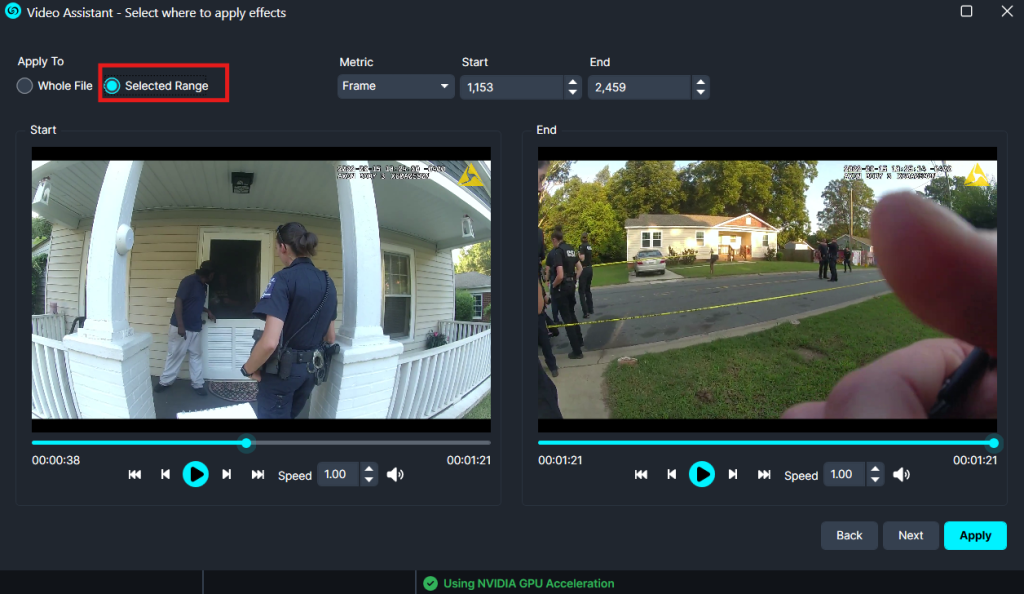Skip to end in Start player
Image resolution: width=1024 pixels, height=594 pixels.
tap(258, 475)
